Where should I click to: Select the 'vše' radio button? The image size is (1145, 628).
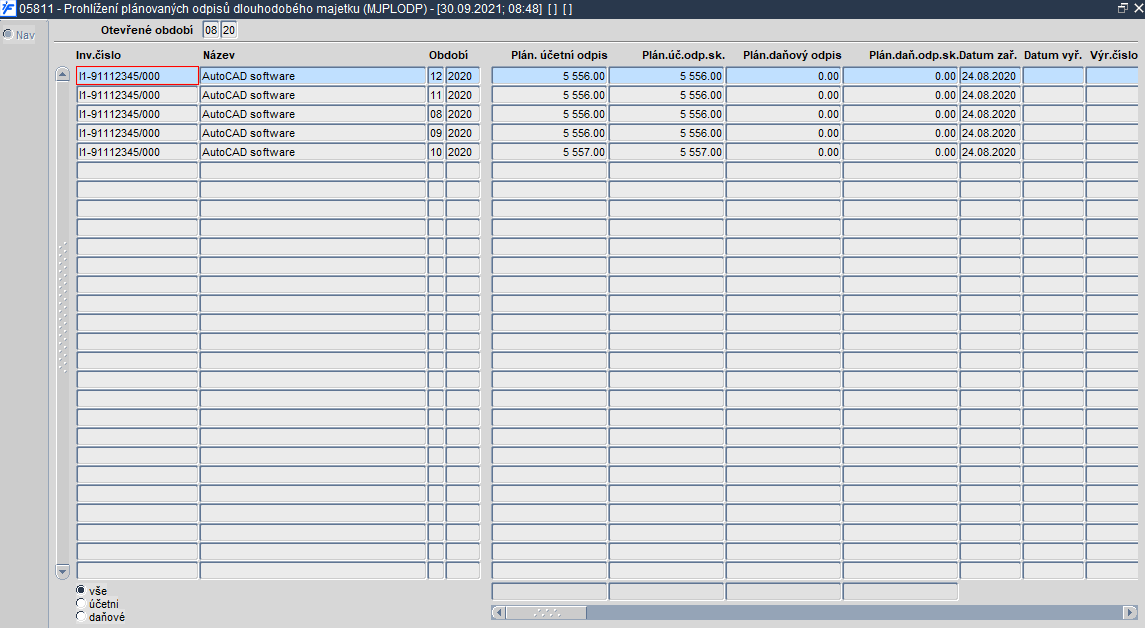[x=80, y=590]
